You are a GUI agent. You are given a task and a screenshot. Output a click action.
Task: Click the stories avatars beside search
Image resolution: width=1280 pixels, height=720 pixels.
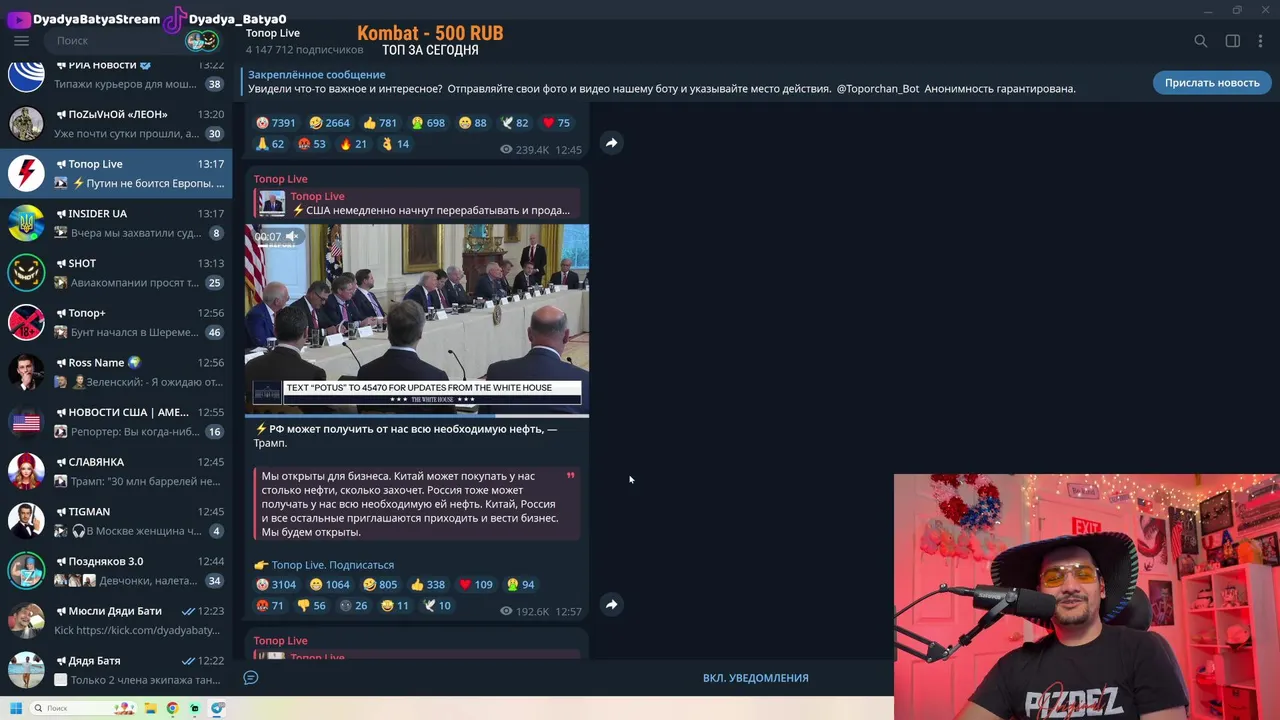(202, 41)
